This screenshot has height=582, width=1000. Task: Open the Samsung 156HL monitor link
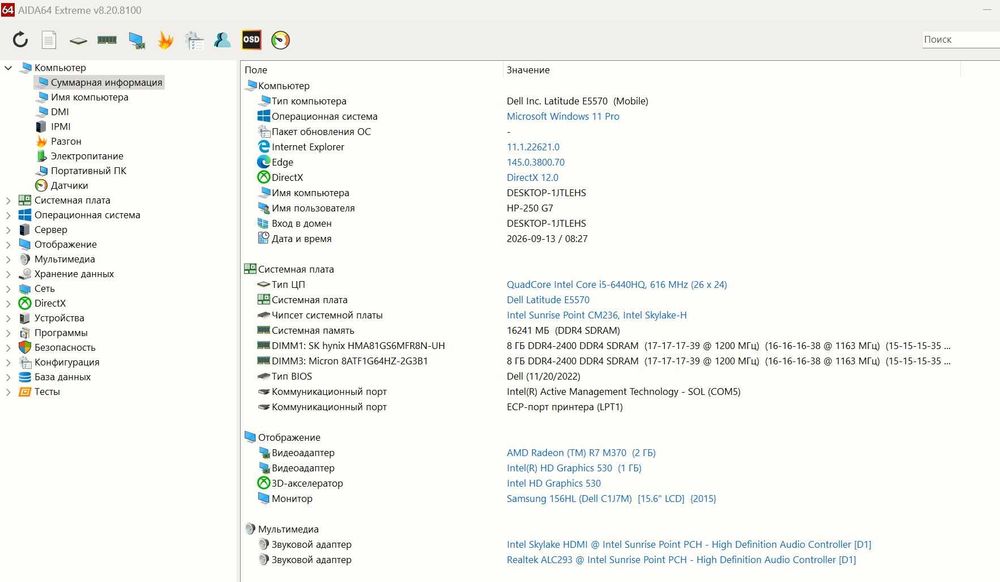[x=611, y=498]
